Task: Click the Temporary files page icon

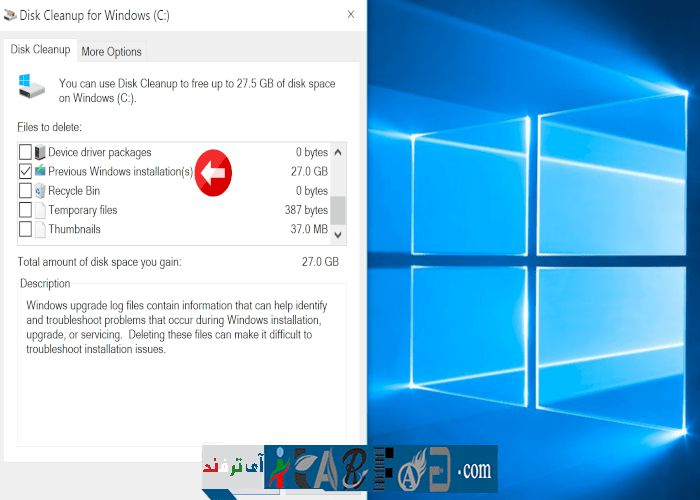Action: (40, 210)
